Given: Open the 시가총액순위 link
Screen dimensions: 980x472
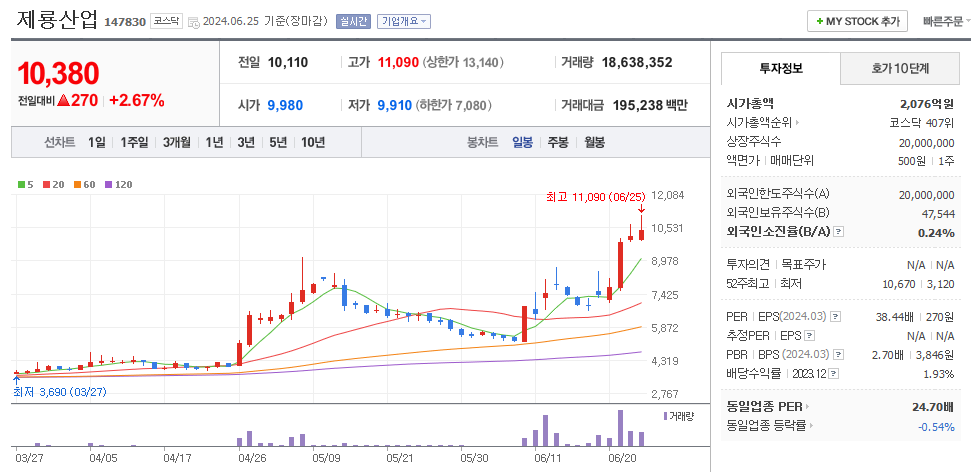Looking at the screenshot, I should pos(762,123).
